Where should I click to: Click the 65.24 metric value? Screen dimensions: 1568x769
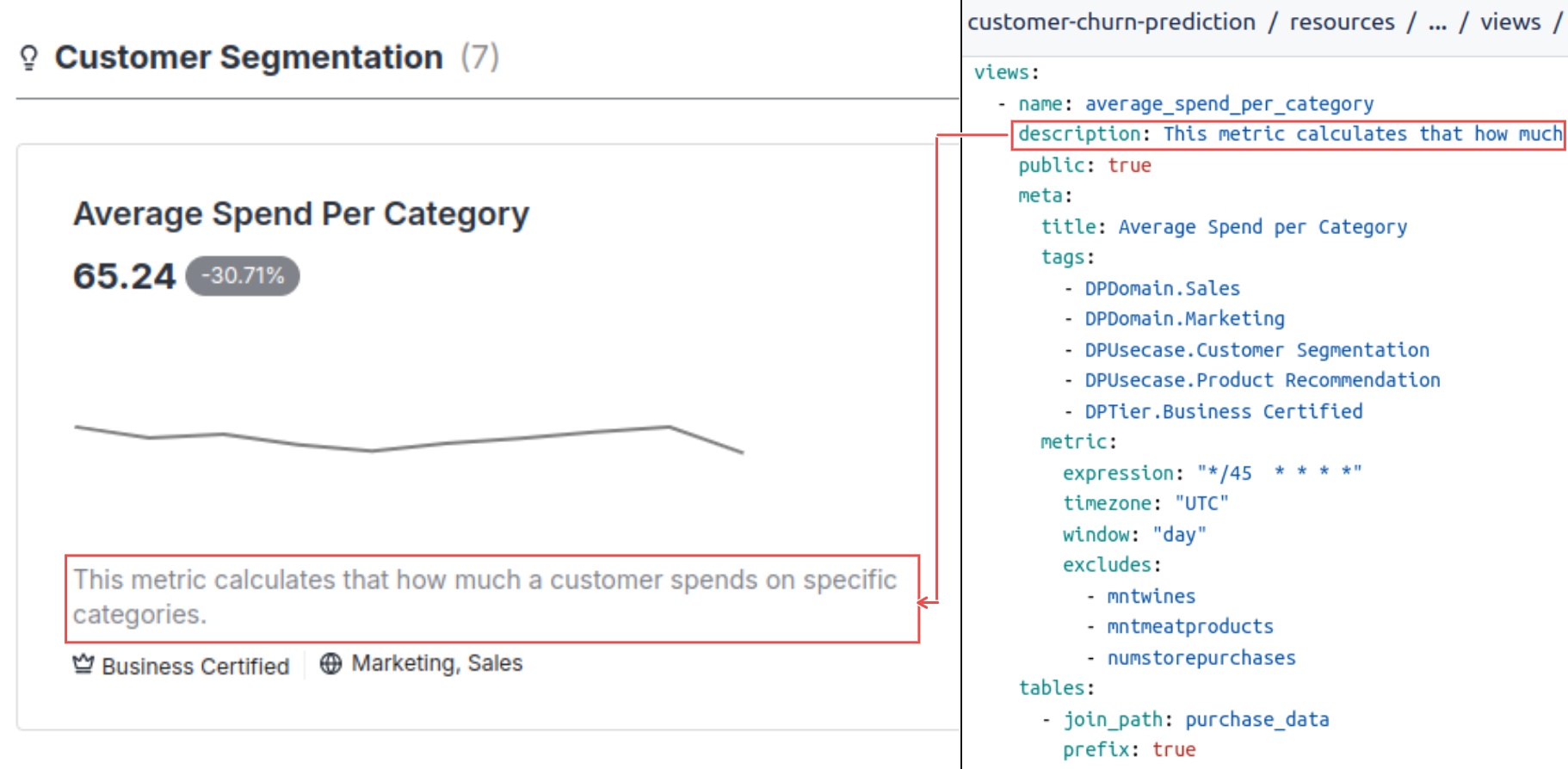[x=124, y=276]
